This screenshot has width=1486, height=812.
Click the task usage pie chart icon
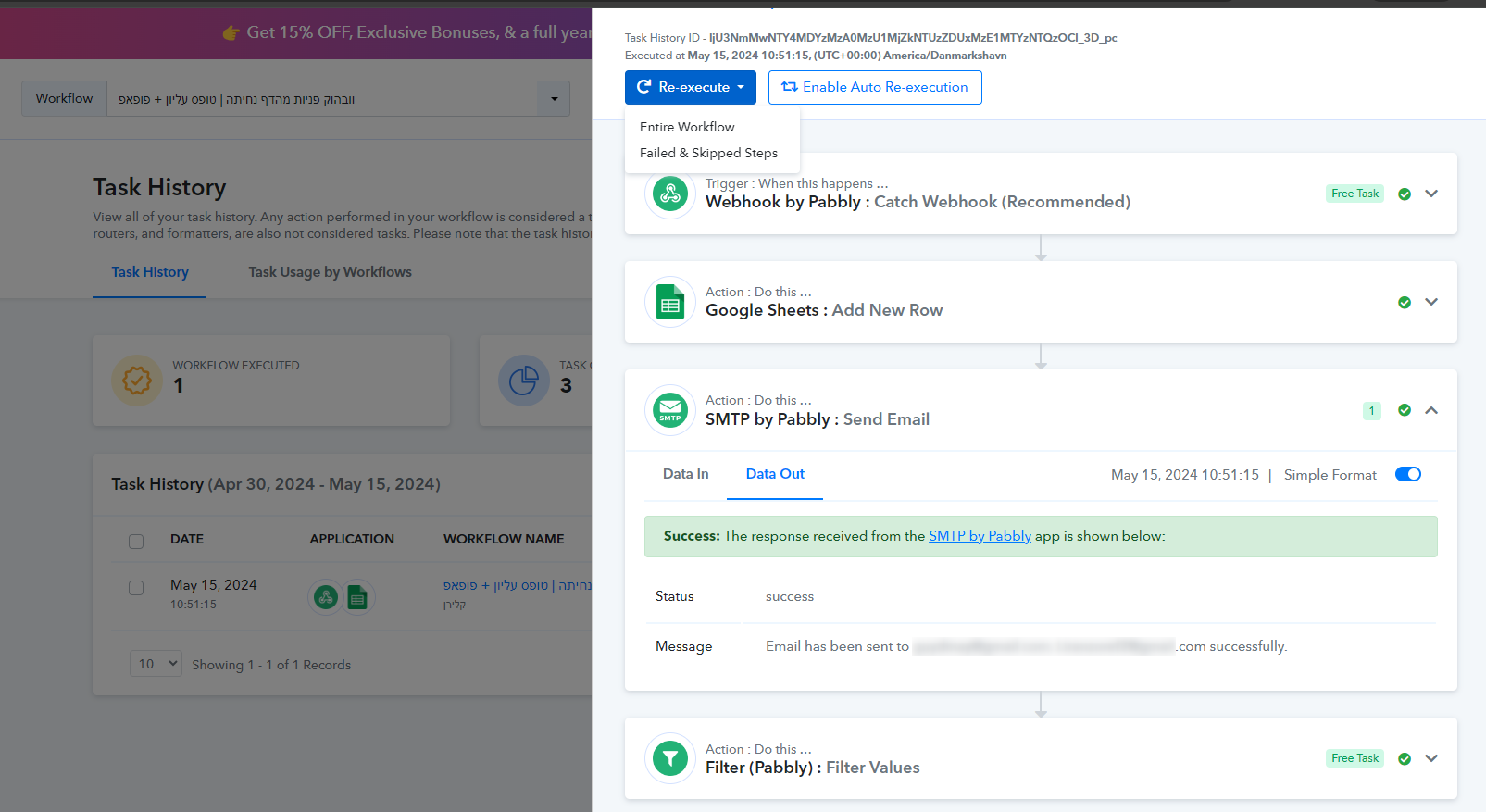click(x=524, y=381)
